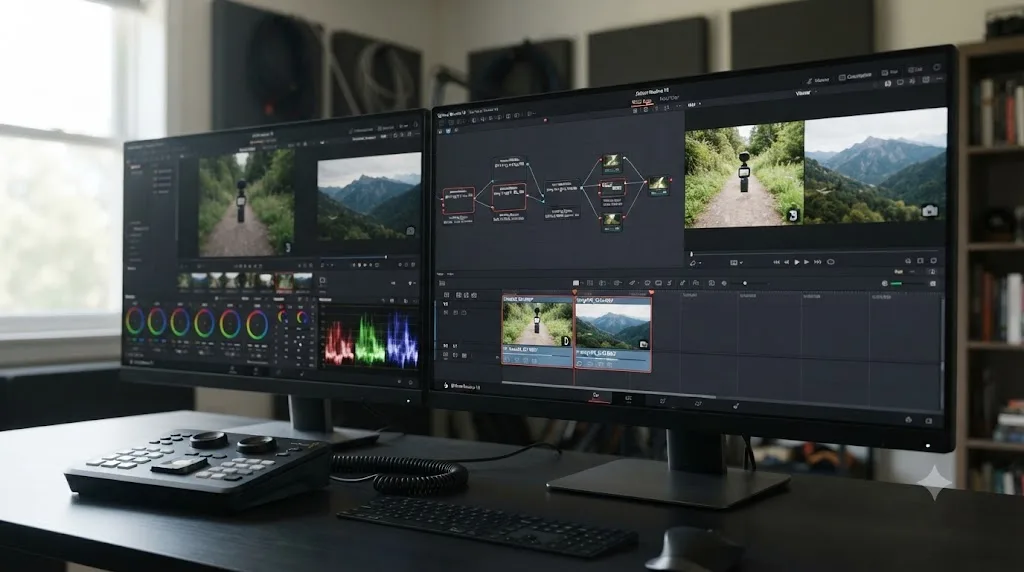Select audio clip beneath the forest path clip
The height and width of the screenshot is (572, 1024).
click(x=537, y=356)
